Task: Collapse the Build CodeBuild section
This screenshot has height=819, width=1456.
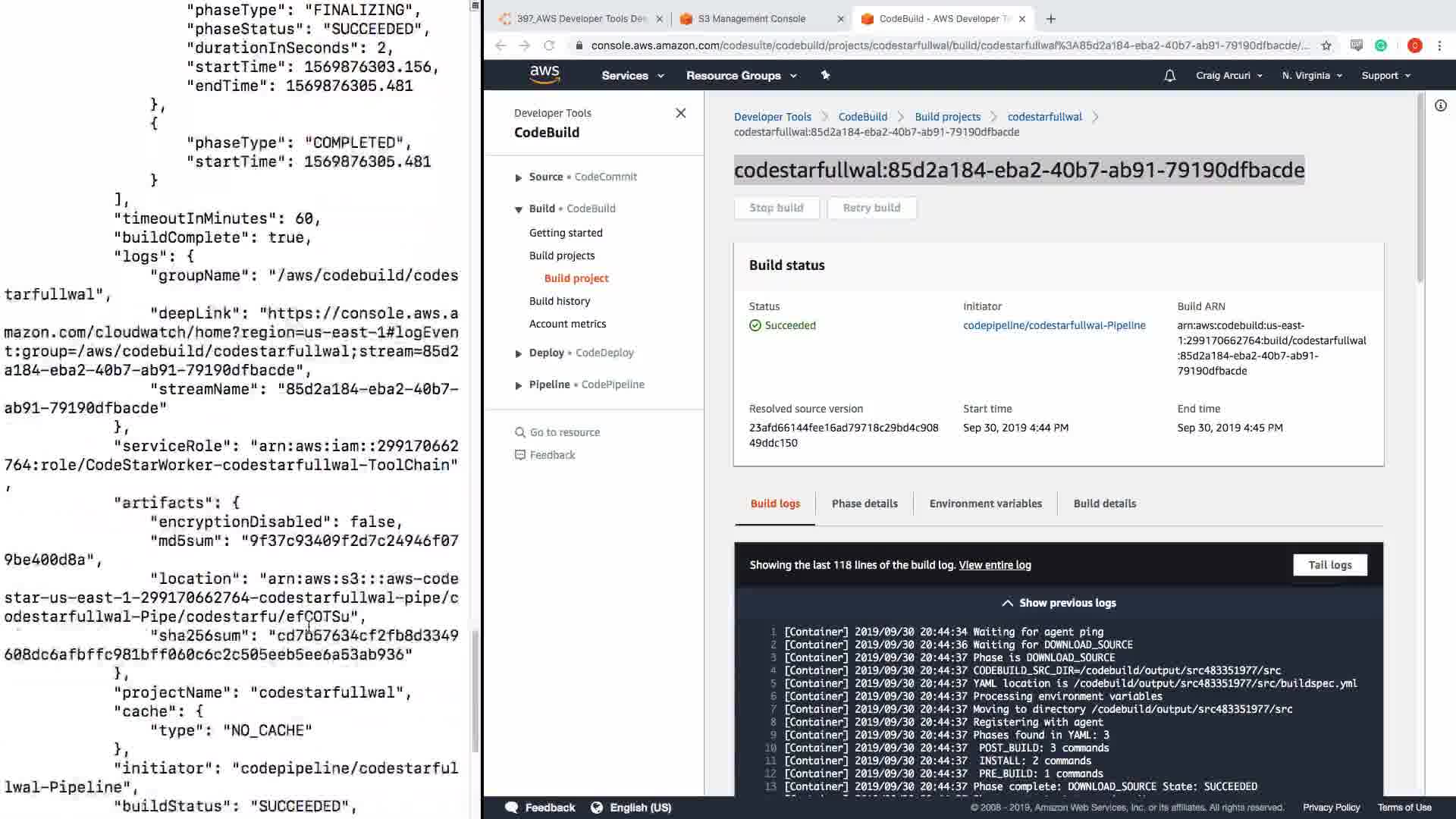Action: coord(519,209)
